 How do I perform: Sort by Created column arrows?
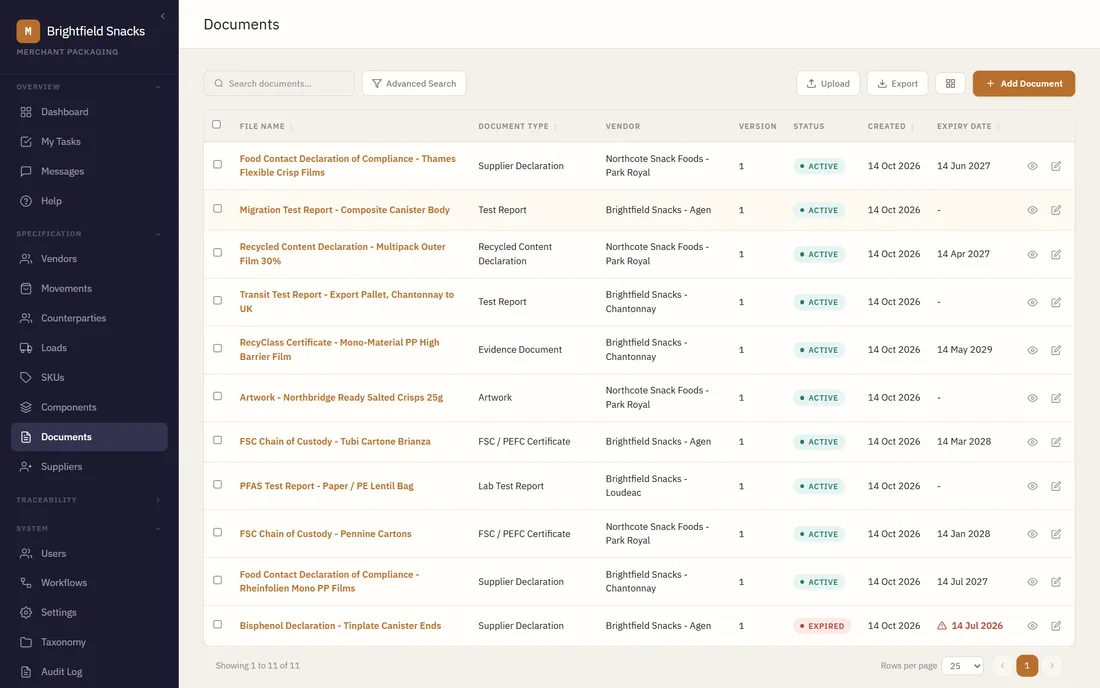(x=912, y=127)
